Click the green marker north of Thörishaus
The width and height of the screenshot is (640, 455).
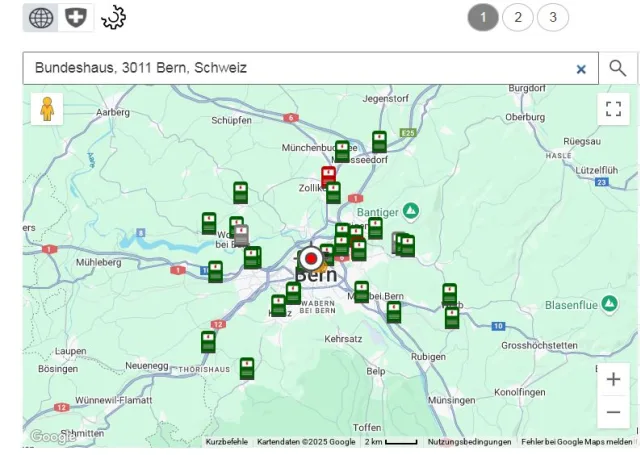pos(208,342)
